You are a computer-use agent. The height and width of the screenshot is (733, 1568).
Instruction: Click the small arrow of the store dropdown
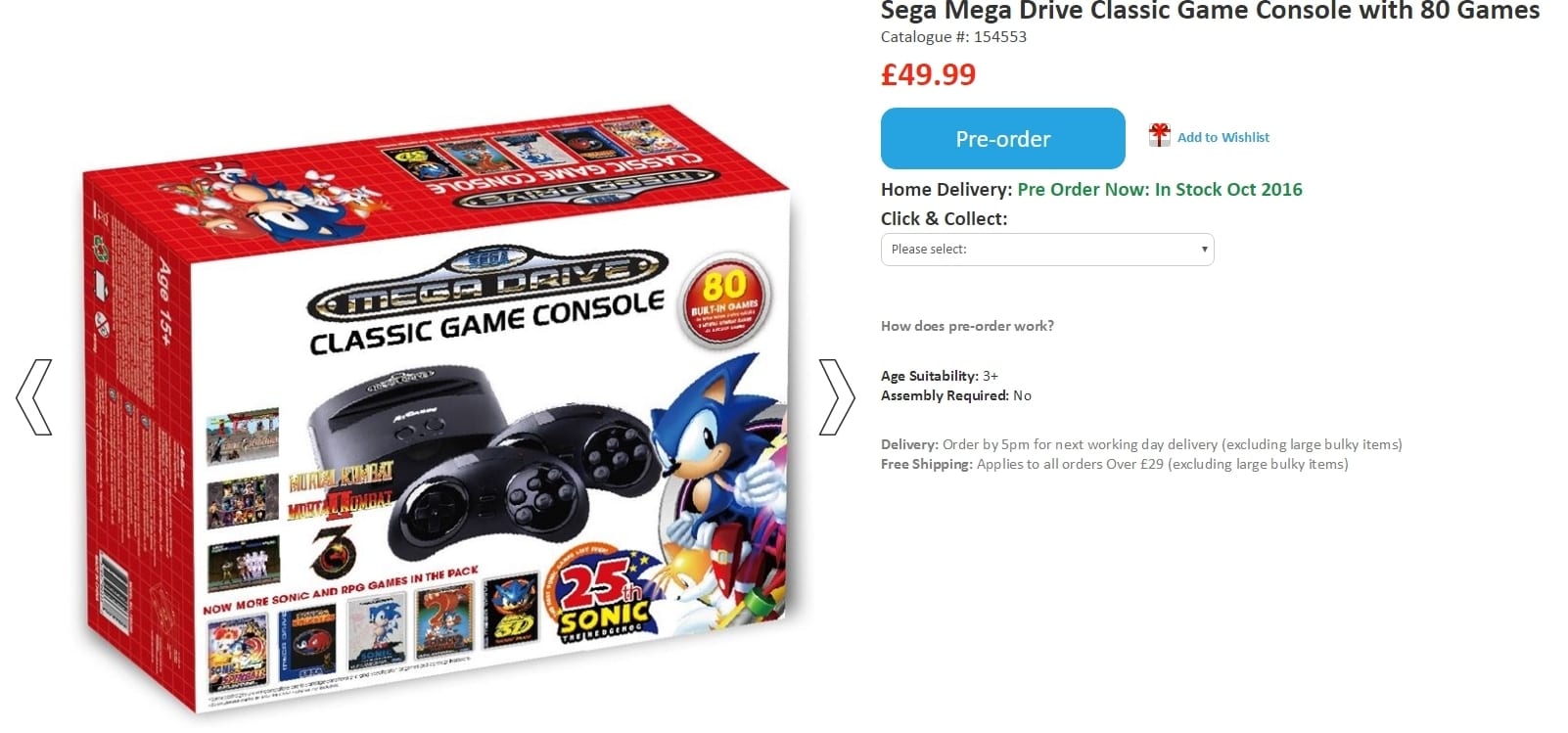[1204, 250]
